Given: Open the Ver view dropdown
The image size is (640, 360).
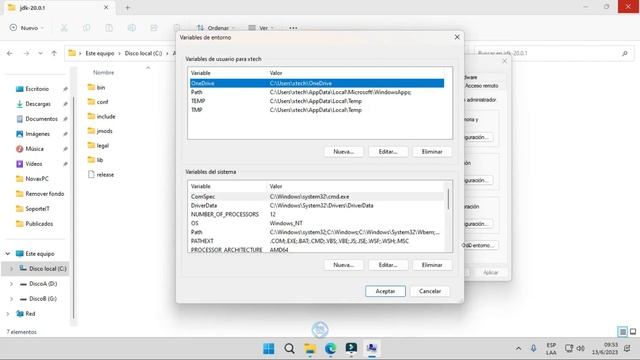Looking at the screenshot, I should click(261, 28).
